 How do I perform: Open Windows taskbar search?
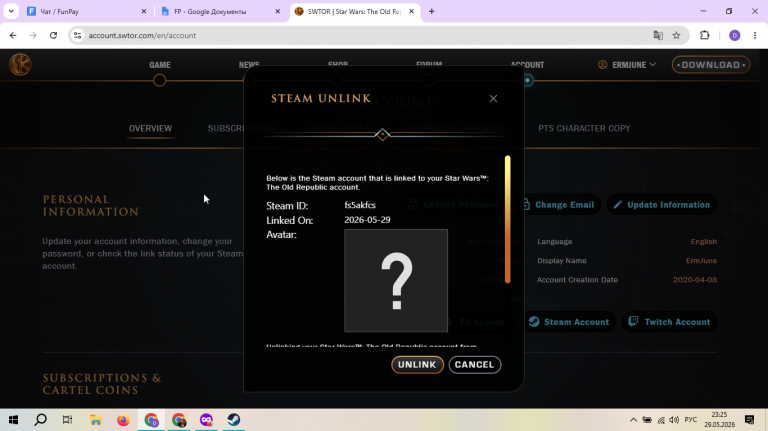41,420
